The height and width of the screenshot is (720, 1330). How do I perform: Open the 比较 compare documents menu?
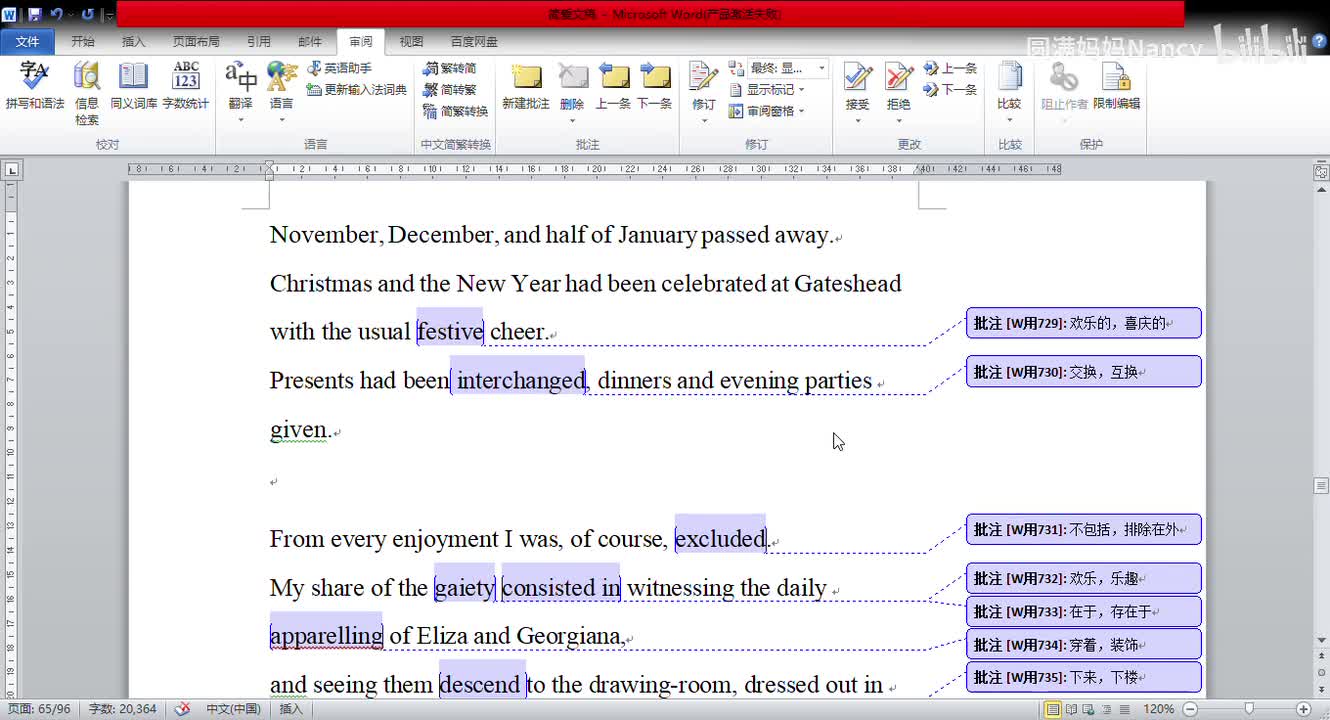coord(1009,92)
